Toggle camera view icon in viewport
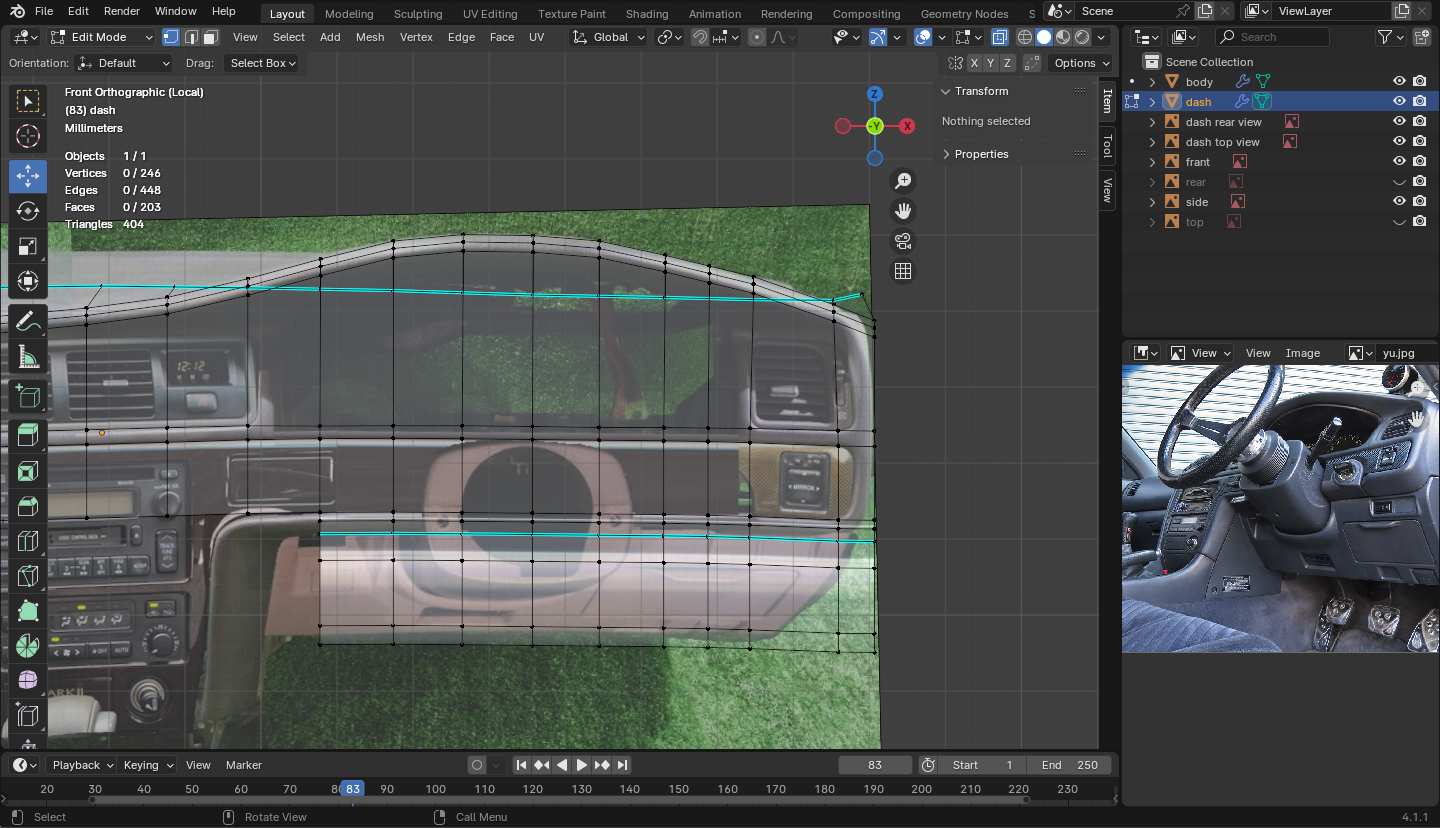 pyautogui.click(x=903, y=241)
